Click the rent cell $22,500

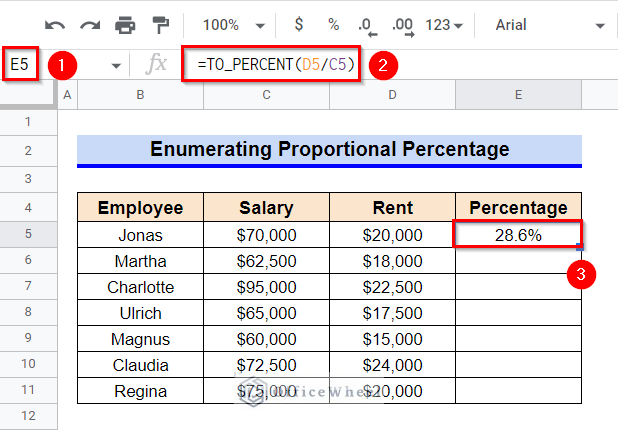coord(392,287)
